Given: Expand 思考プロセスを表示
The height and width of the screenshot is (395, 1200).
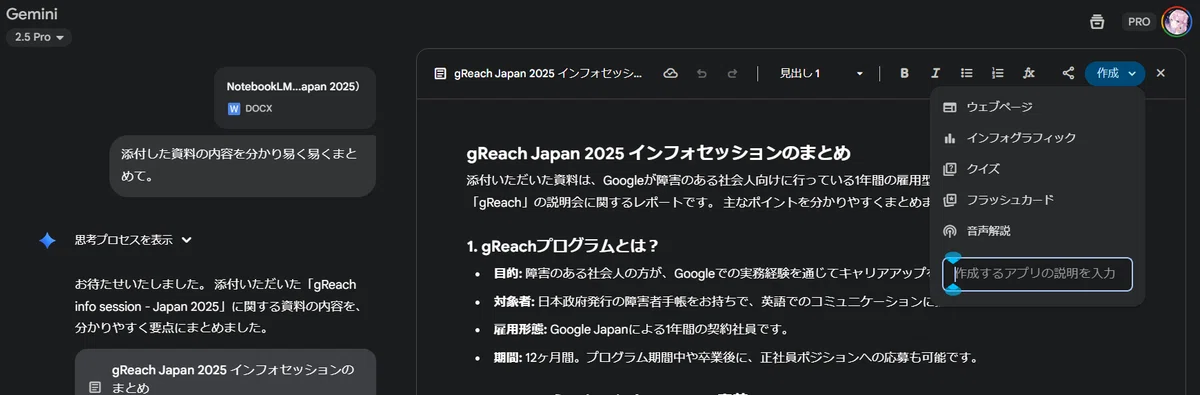Looking at the screenshot, I should tap(133, 240).
